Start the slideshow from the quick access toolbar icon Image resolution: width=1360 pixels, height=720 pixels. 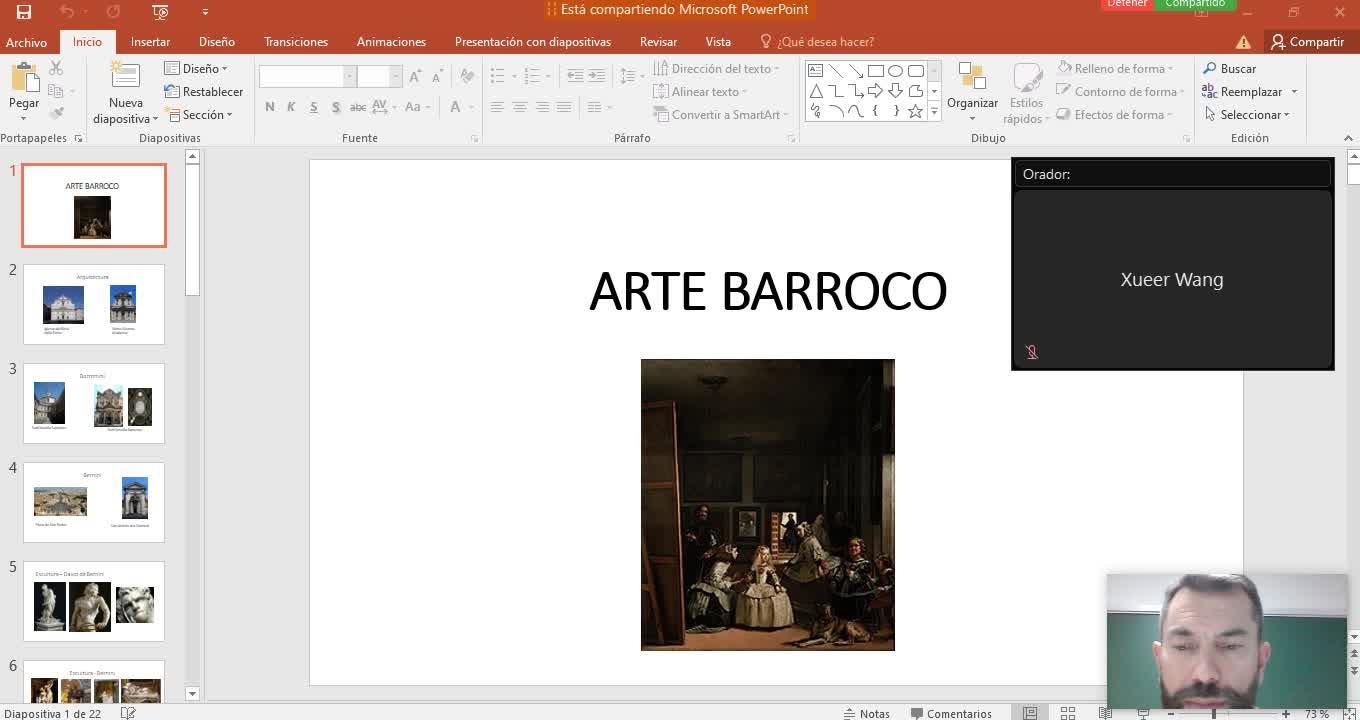160,12
